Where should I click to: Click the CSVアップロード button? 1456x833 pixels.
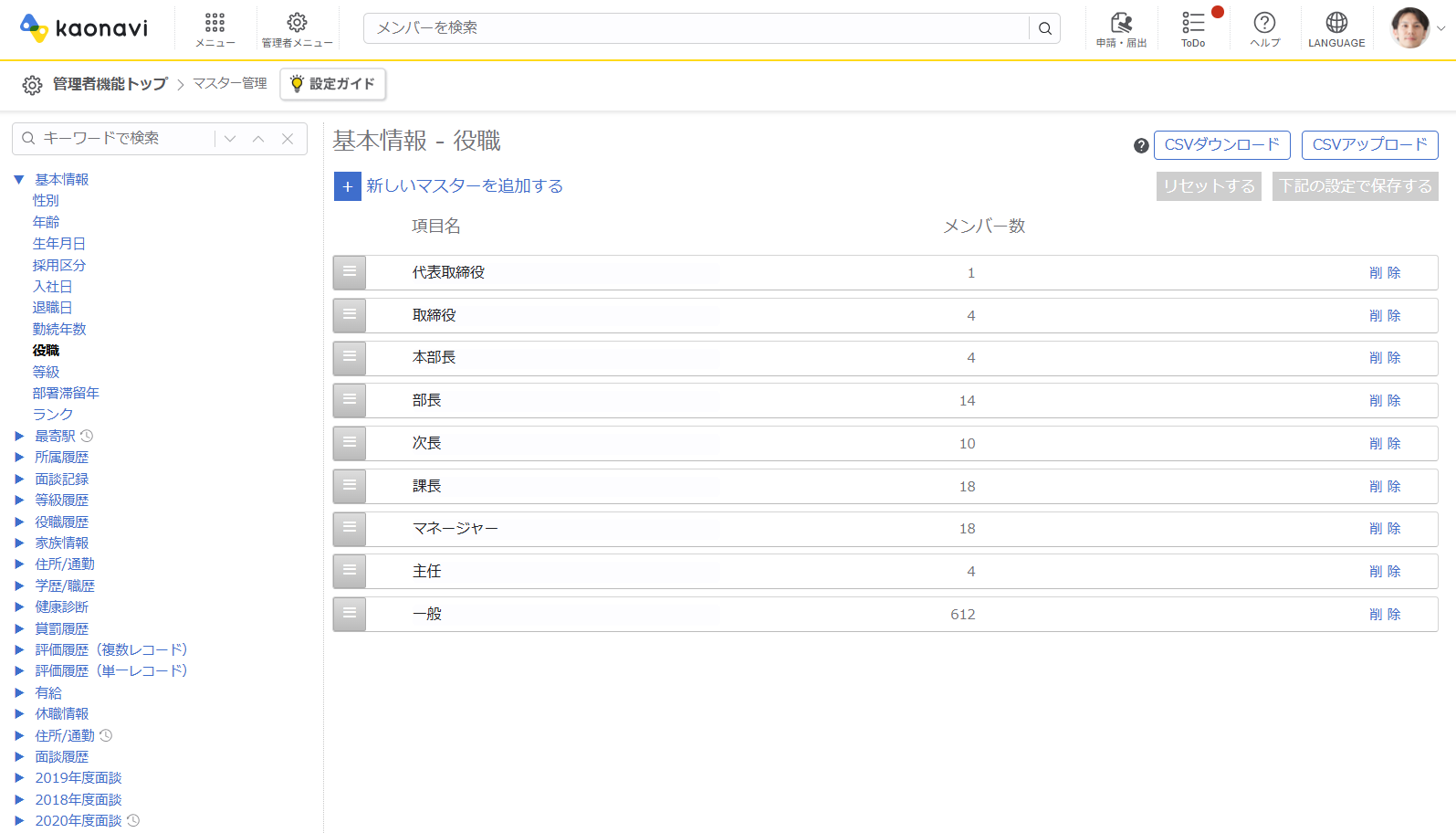pyautogui.click(x=1370, y=145)
